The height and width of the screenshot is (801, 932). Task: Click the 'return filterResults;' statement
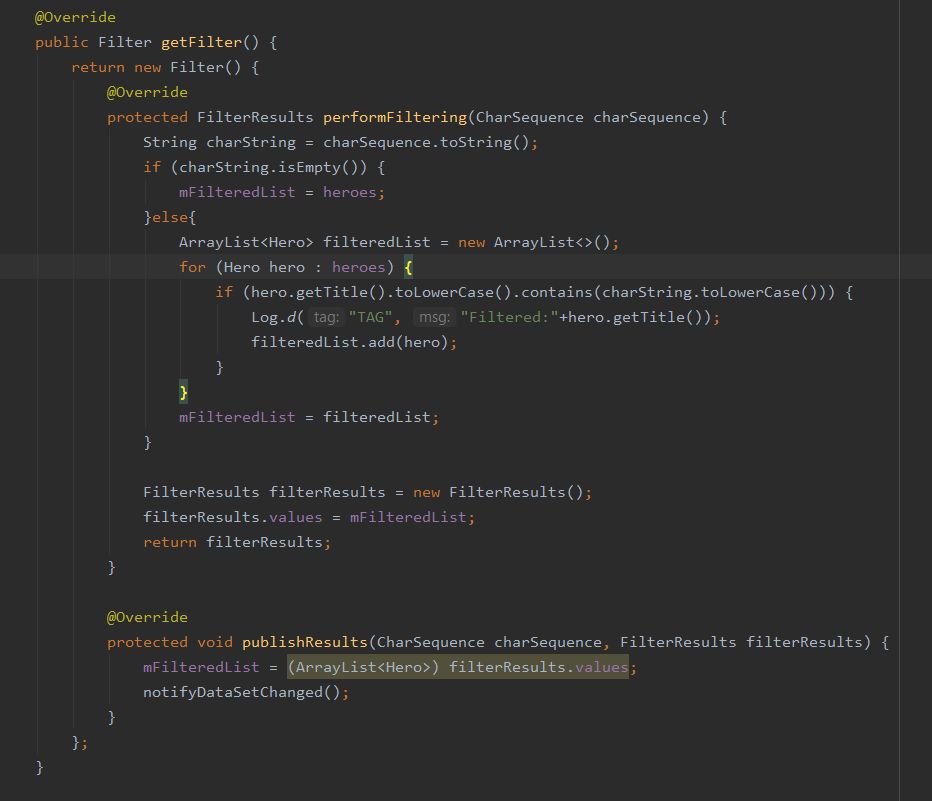pyautogui.click(x=237, y=543)
